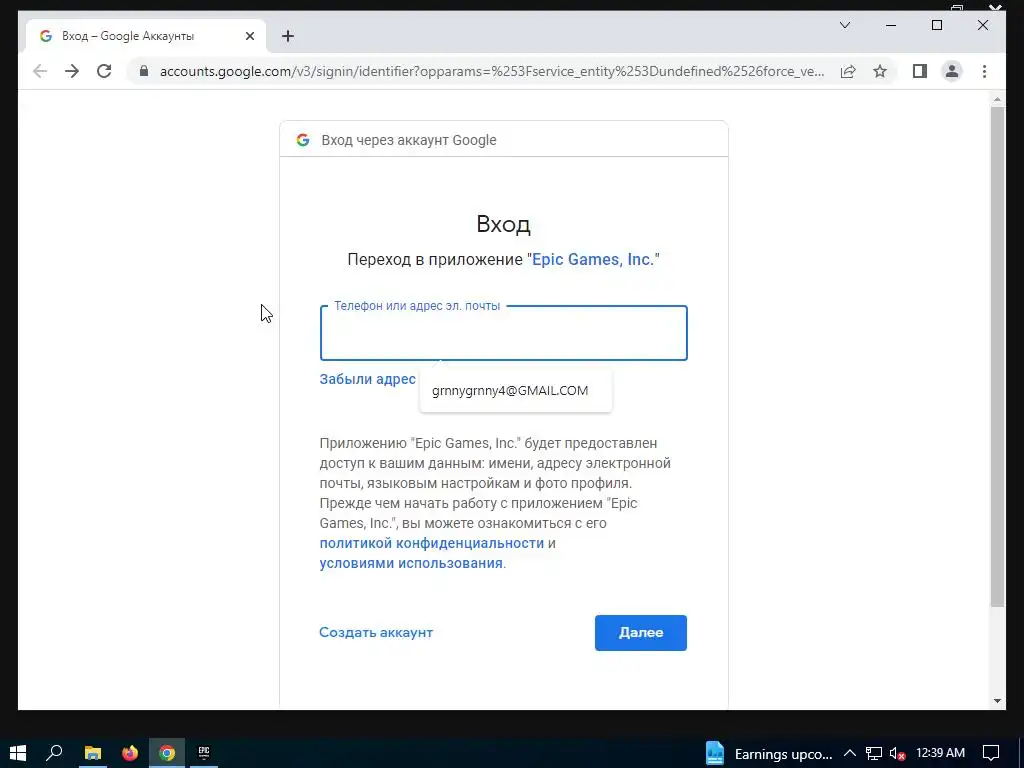This screenshot has width=1024, height=768.
Task: Reload the page with refresh icon
Action: 104,71
